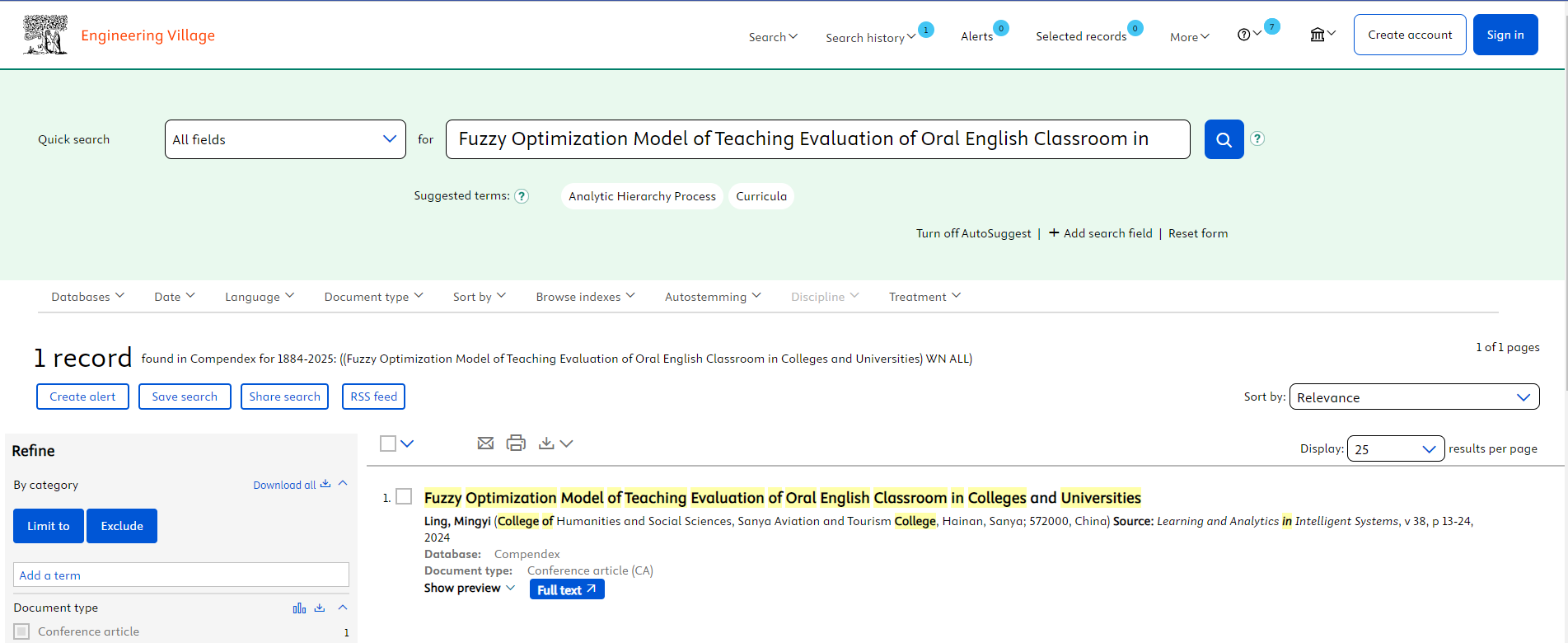1568x643 pixels.
Task: Print selected records printer icon
Action: click(516, 444)
